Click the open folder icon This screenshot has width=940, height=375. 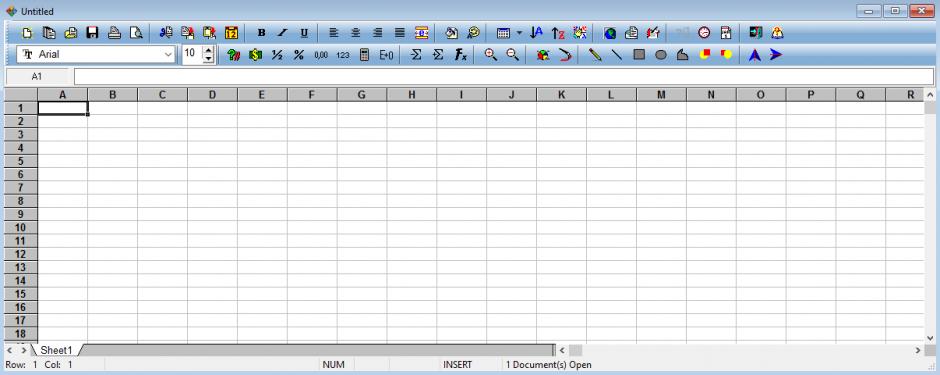point(71,33)
